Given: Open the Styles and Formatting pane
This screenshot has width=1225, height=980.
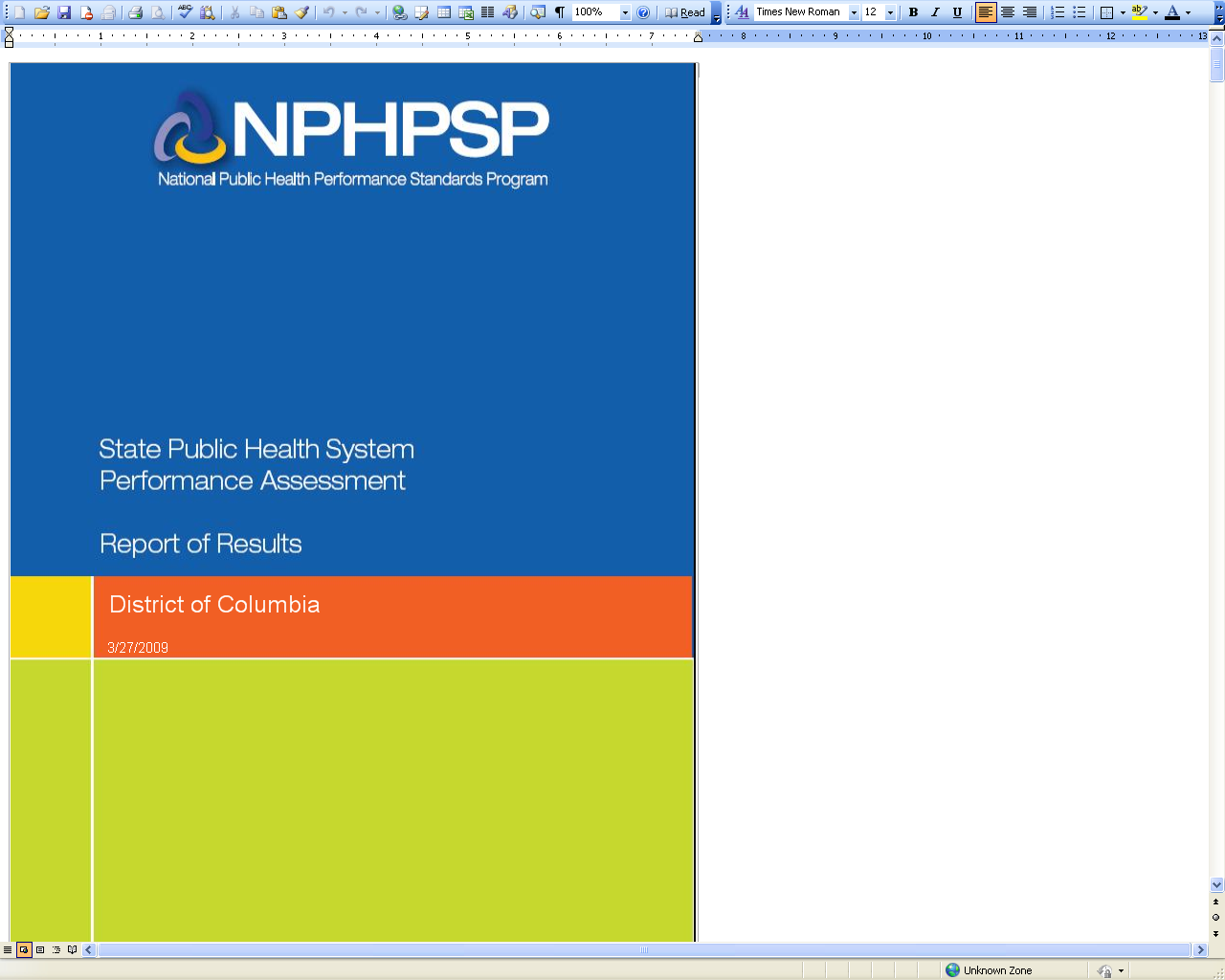Looking at the screenshot, I should [742, 12].
